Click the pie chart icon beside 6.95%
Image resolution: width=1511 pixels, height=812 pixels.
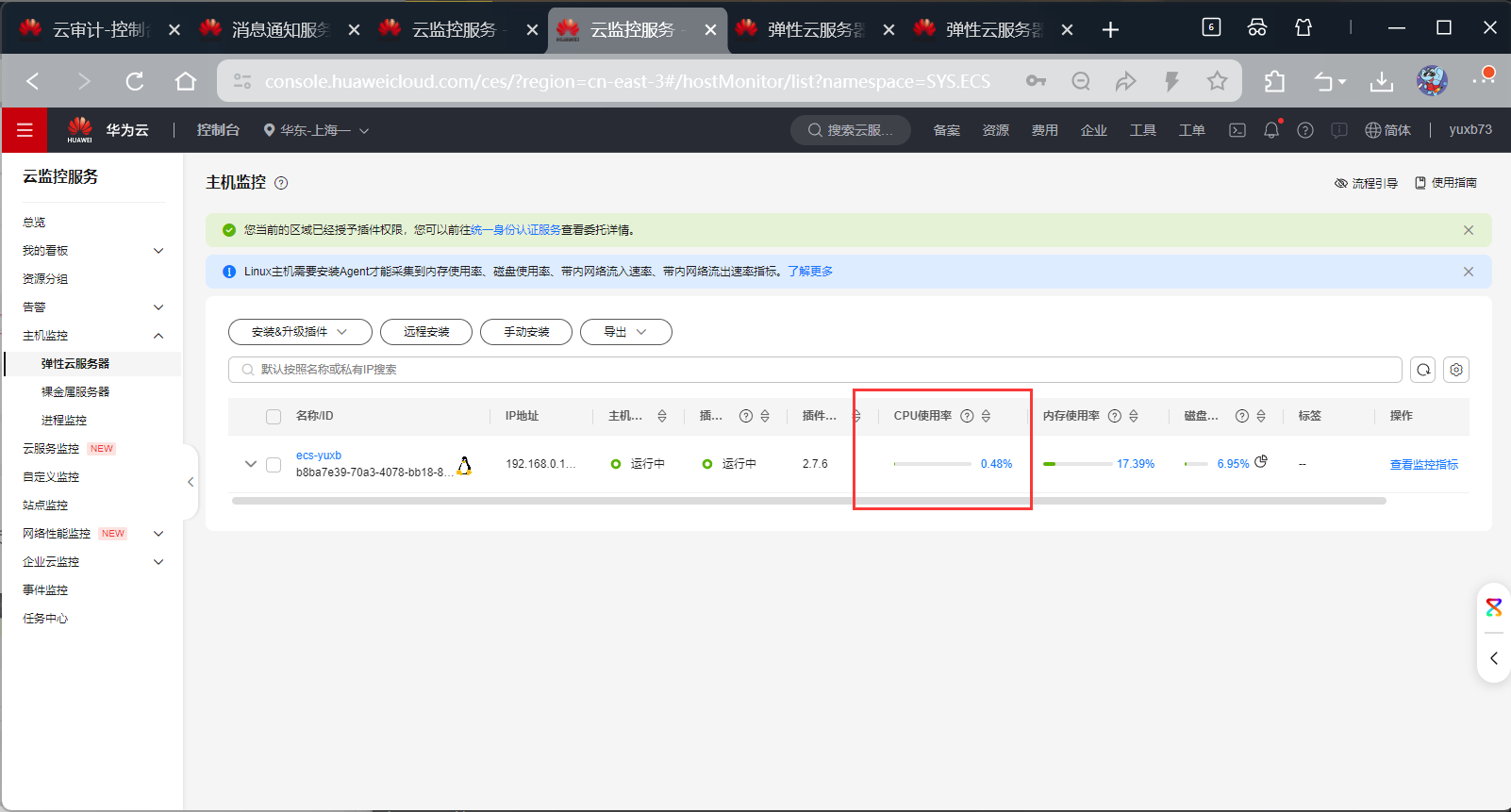click(x=1261, y=461)
